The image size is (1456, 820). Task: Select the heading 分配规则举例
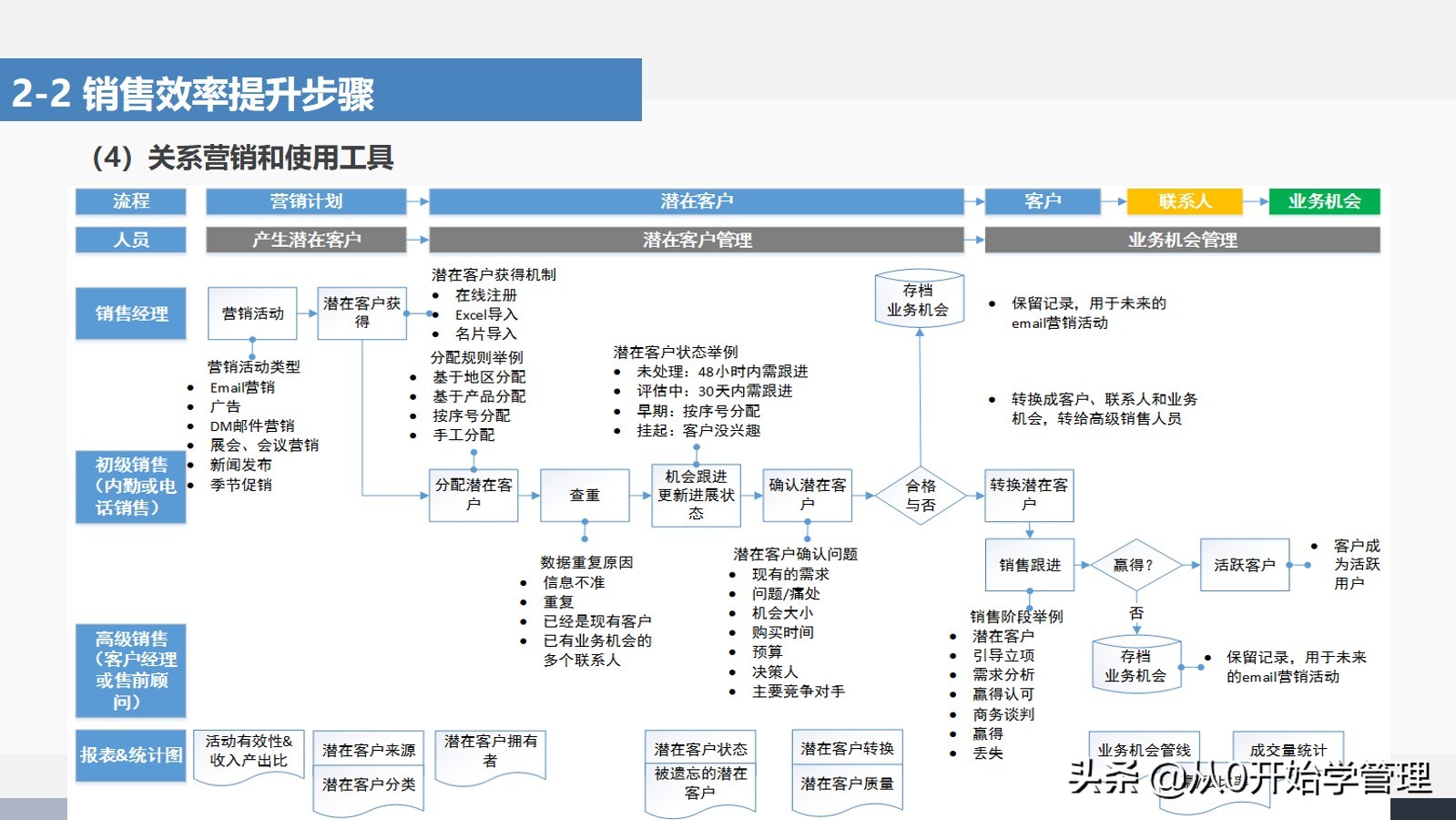[476, 357]
